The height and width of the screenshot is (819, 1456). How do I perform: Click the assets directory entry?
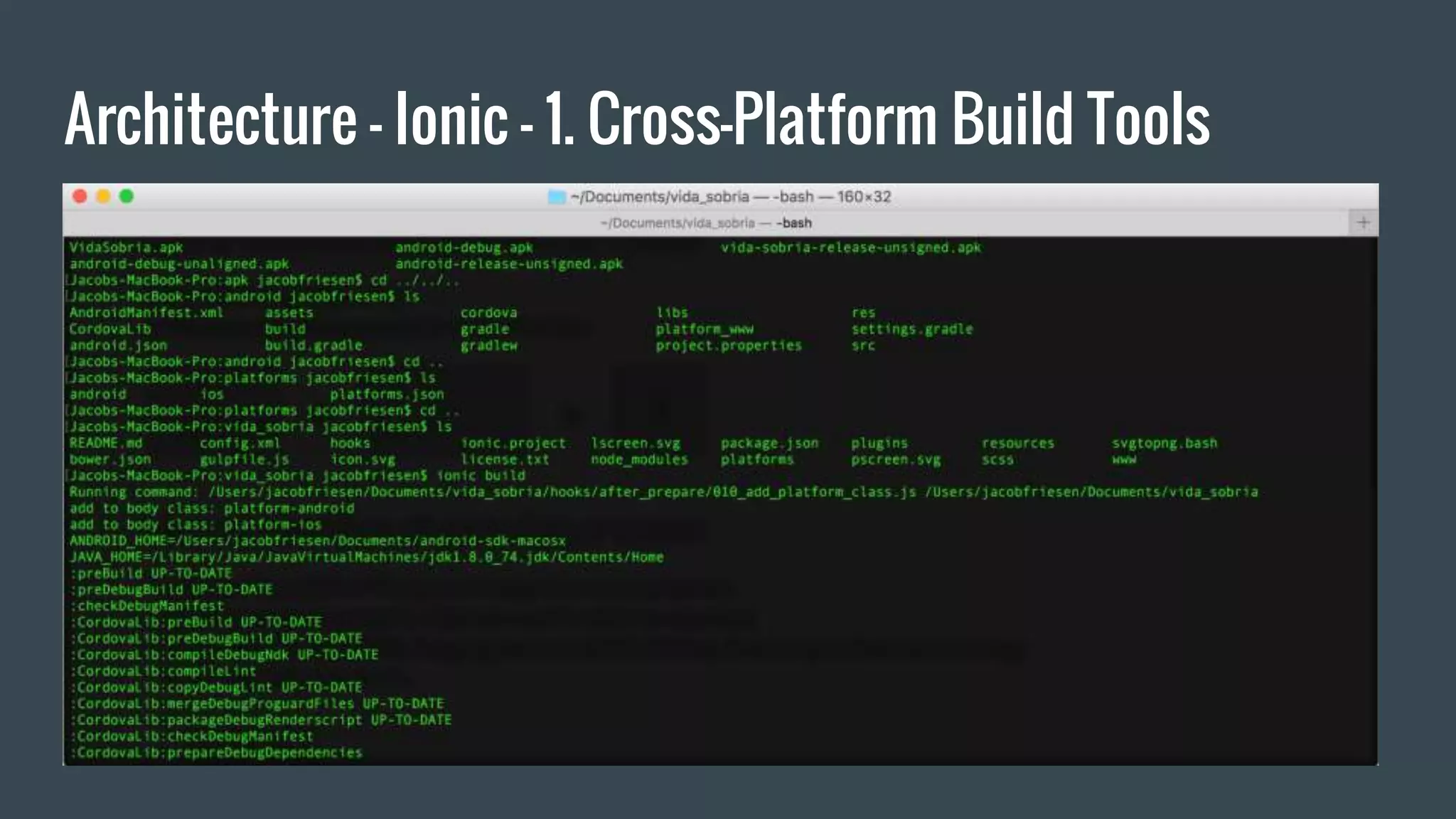(x=289, y=313)
